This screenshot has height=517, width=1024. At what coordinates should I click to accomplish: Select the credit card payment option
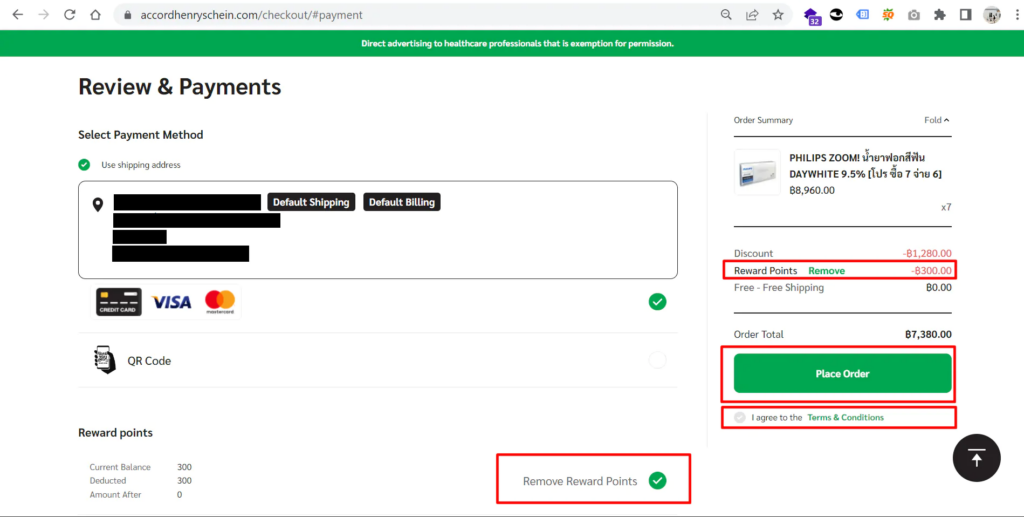click(x=657, y=301)
